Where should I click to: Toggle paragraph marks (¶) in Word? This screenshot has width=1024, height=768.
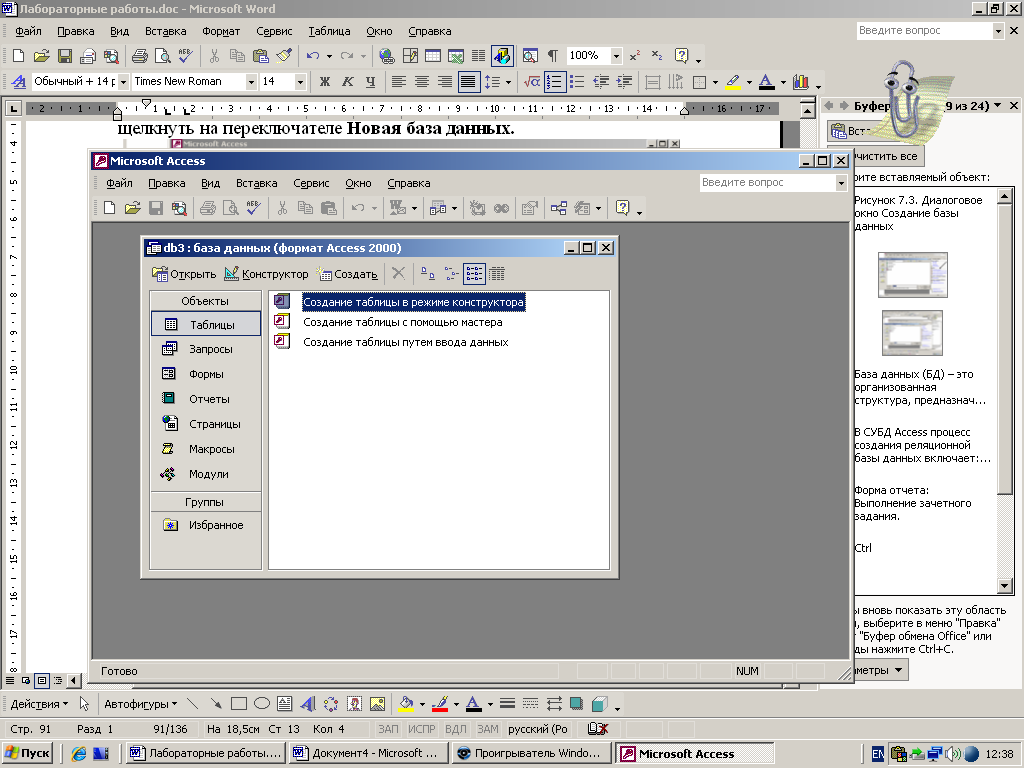click(552, 56)
